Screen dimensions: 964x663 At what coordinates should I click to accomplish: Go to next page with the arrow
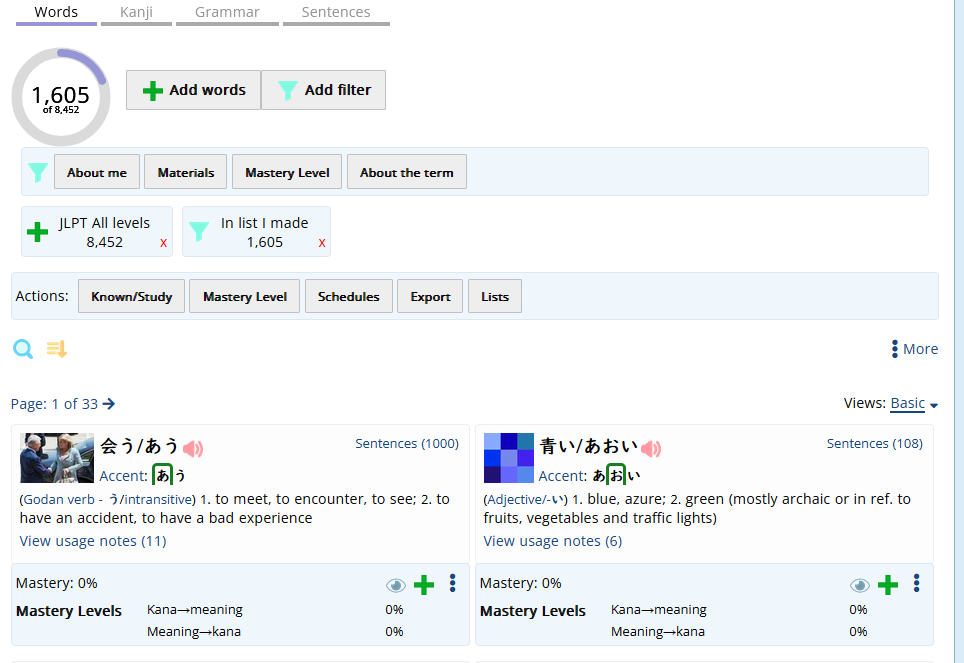point(109,403)
